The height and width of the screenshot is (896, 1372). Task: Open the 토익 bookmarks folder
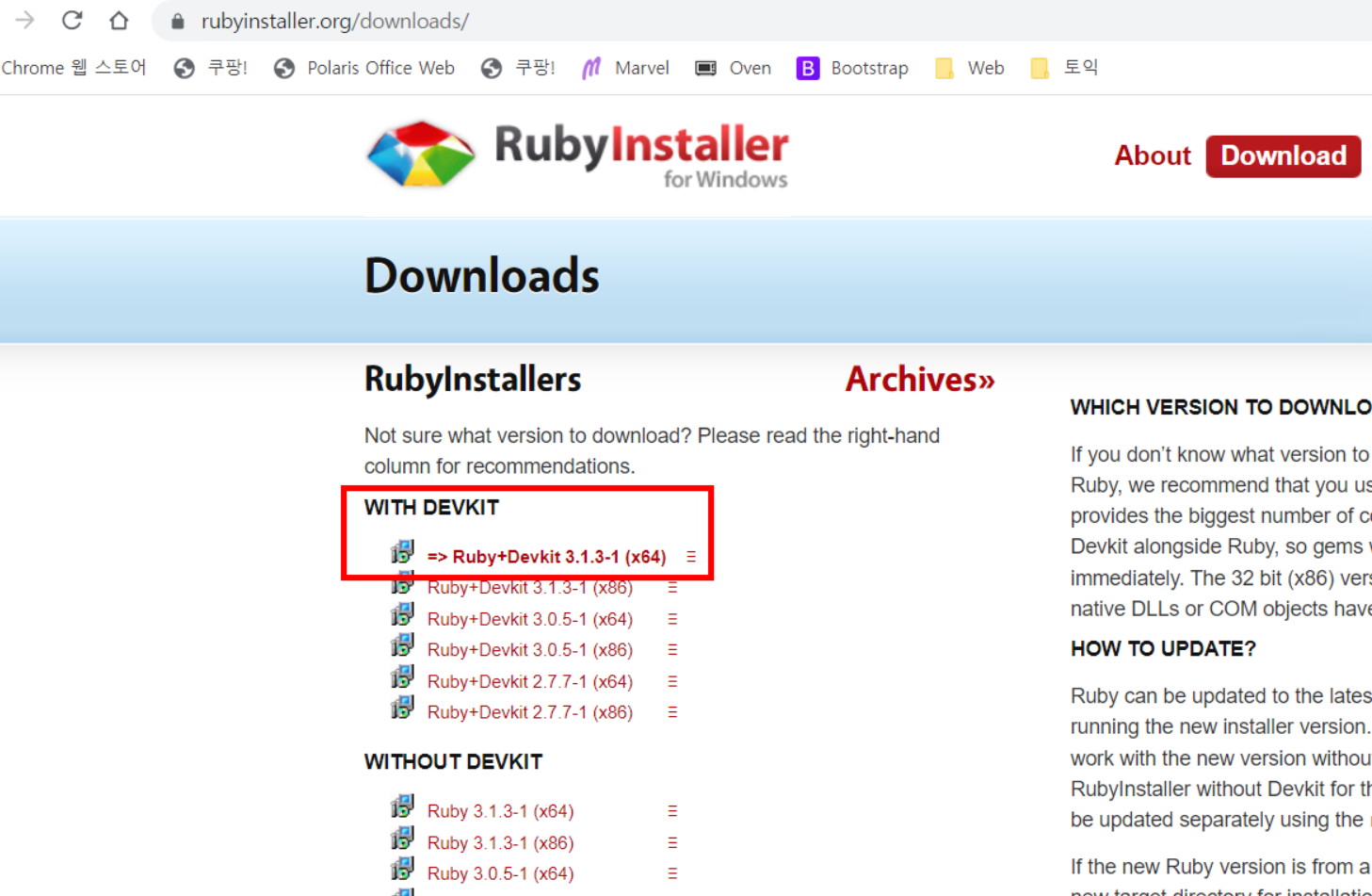click(1064, 68)
